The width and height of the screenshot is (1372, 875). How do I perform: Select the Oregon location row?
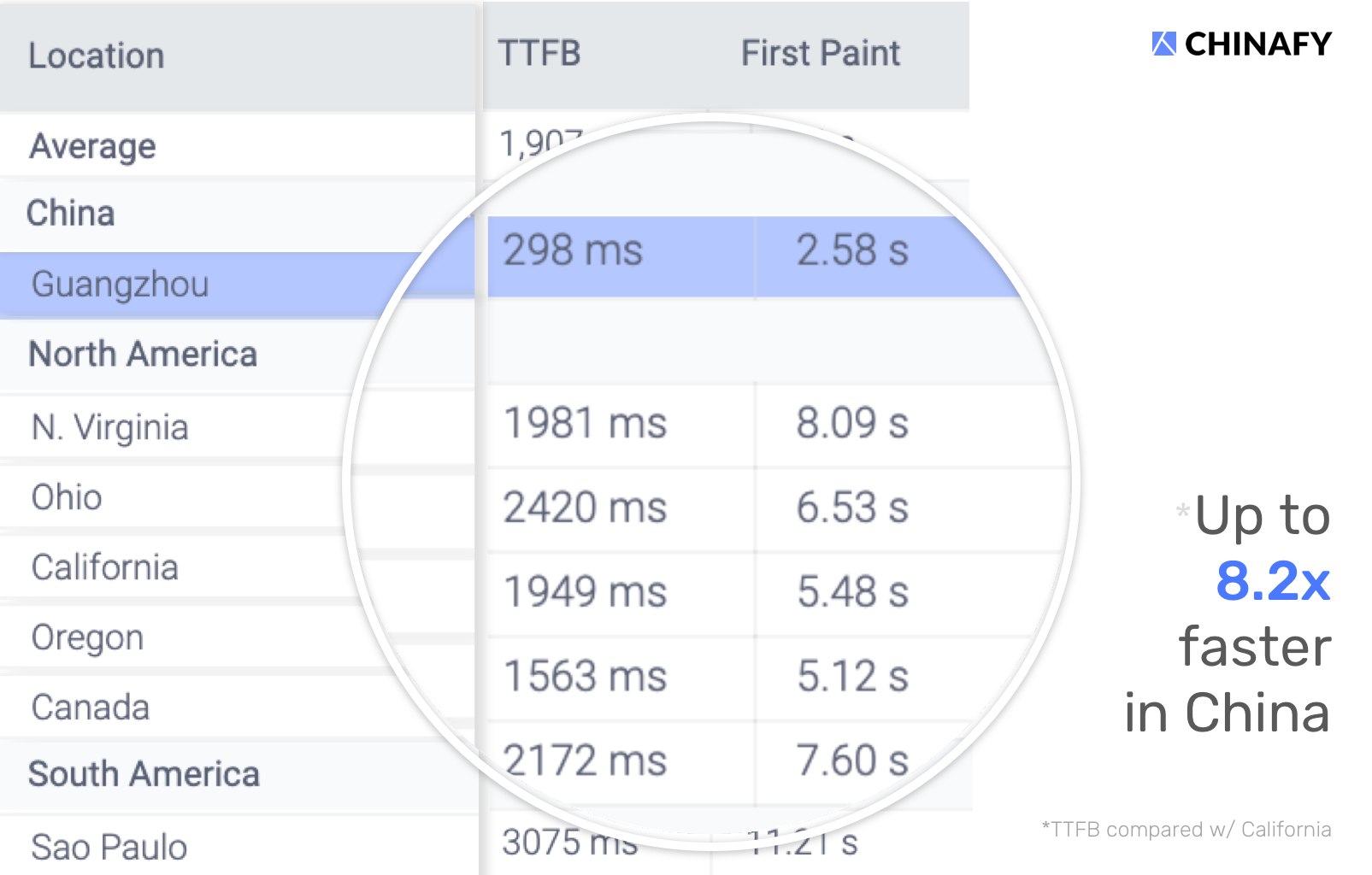[87, 637]
